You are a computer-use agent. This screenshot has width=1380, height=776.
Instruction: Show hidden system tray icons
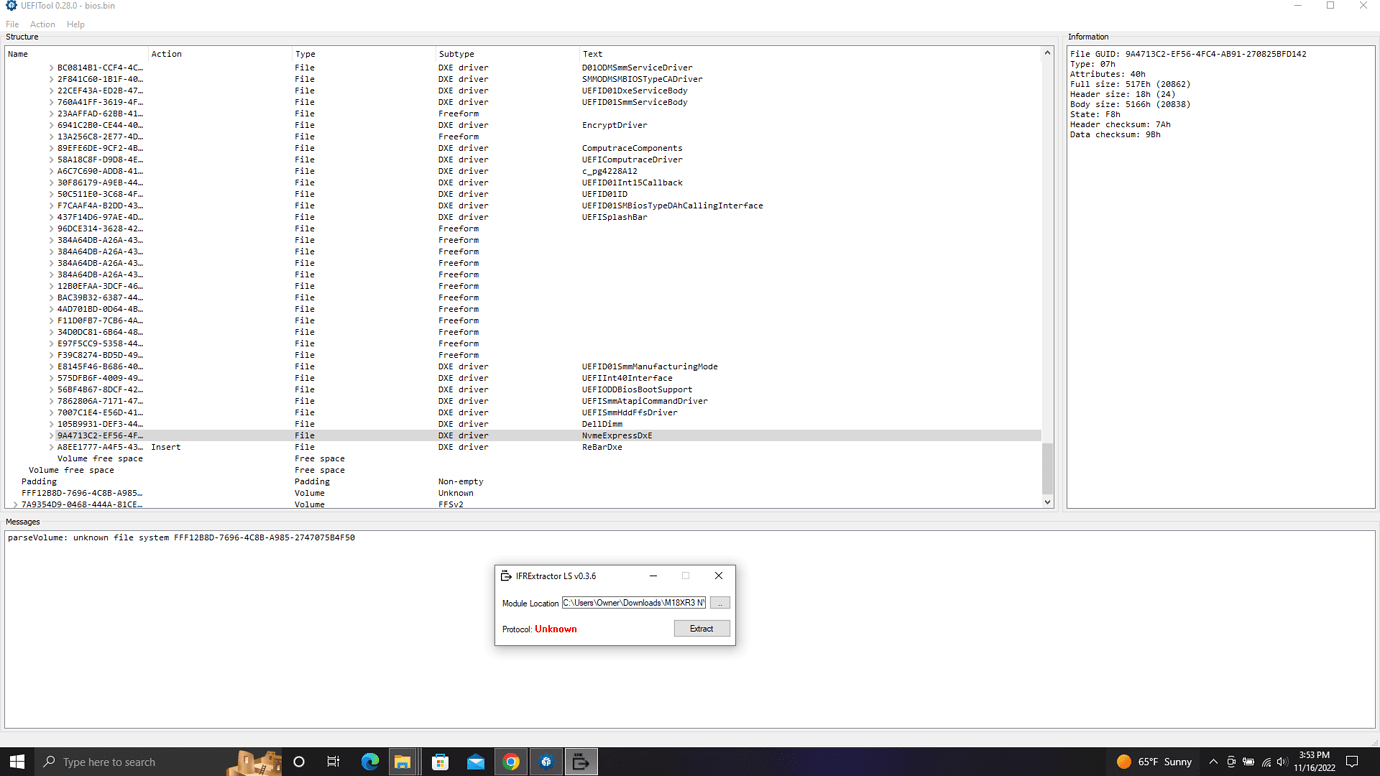click(x=1213, y=762)
